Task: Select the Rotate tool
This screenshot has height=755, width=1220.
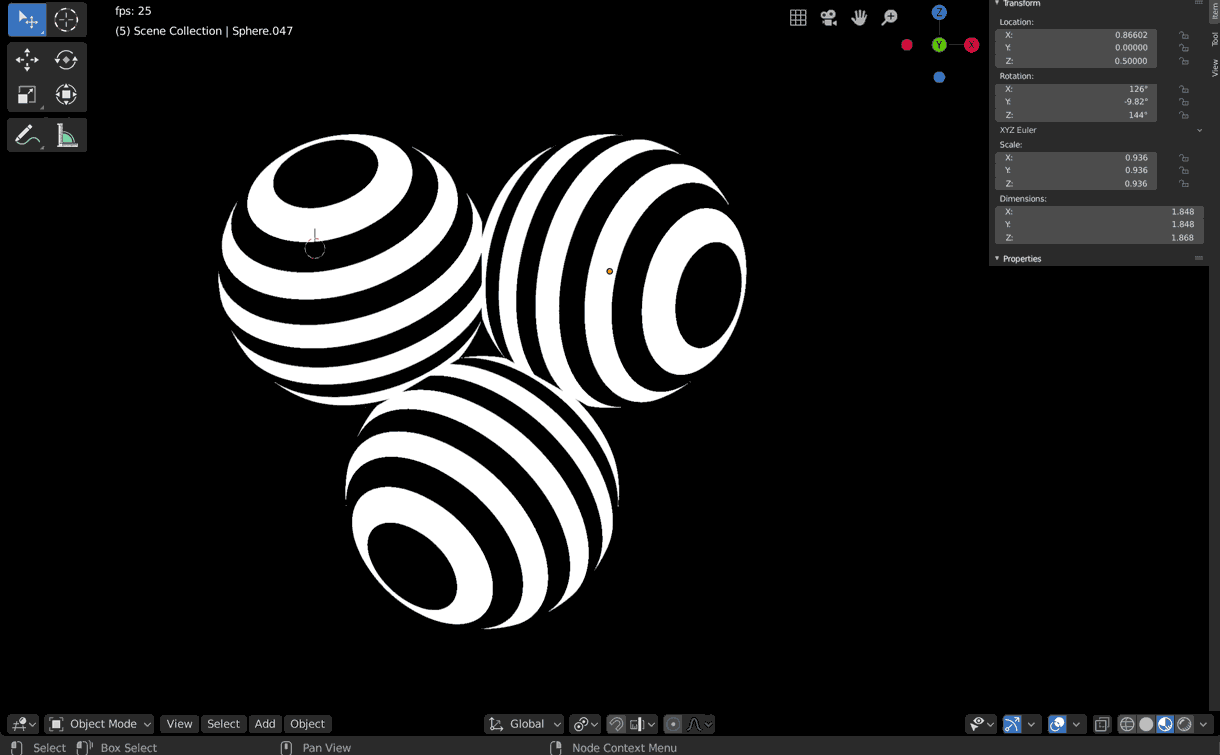Action: (66, 59)
